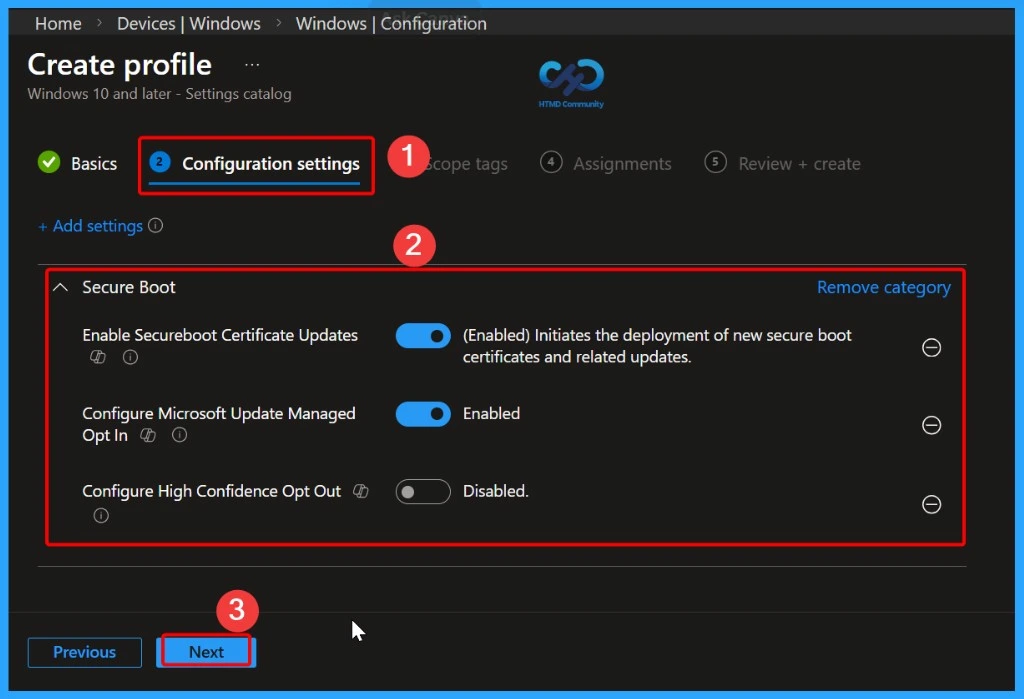Switch to the Basics tab
Image resolution: width=1024 pixels, height=699 pixels.
(91, 163)
